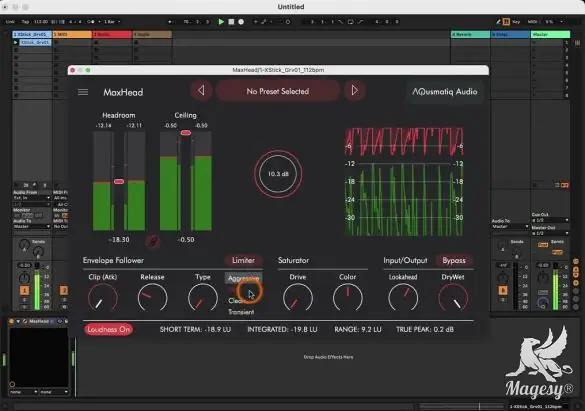The width and height of the screenshot is (585, 411).
Task: Click the TRUE PEAK readout
Action: (425, 329)
